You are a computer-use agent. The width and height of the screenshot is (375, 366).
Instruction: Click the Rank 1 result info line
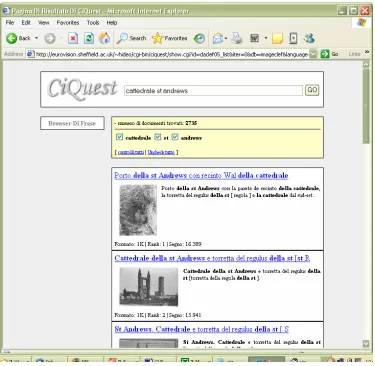(x=158, y=244)
